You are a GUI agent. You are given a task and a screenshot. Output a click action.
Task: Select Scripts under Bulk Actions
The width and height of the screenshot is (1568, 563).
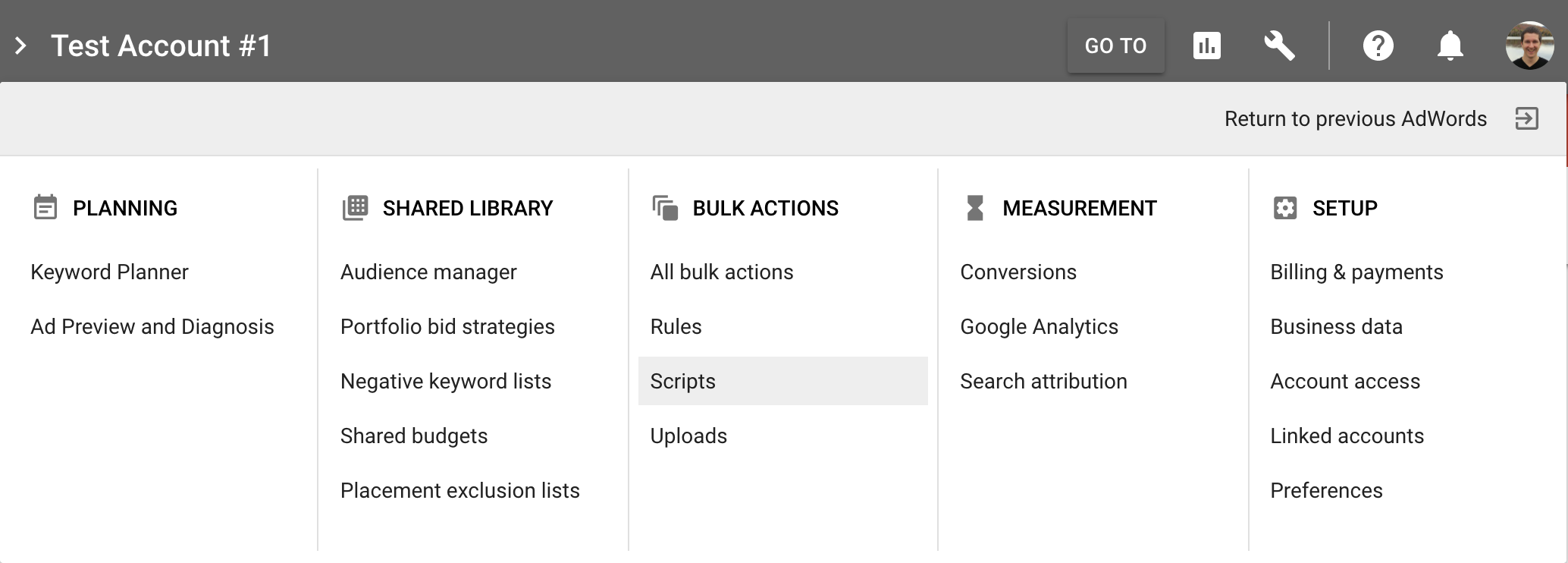[683, 382]
